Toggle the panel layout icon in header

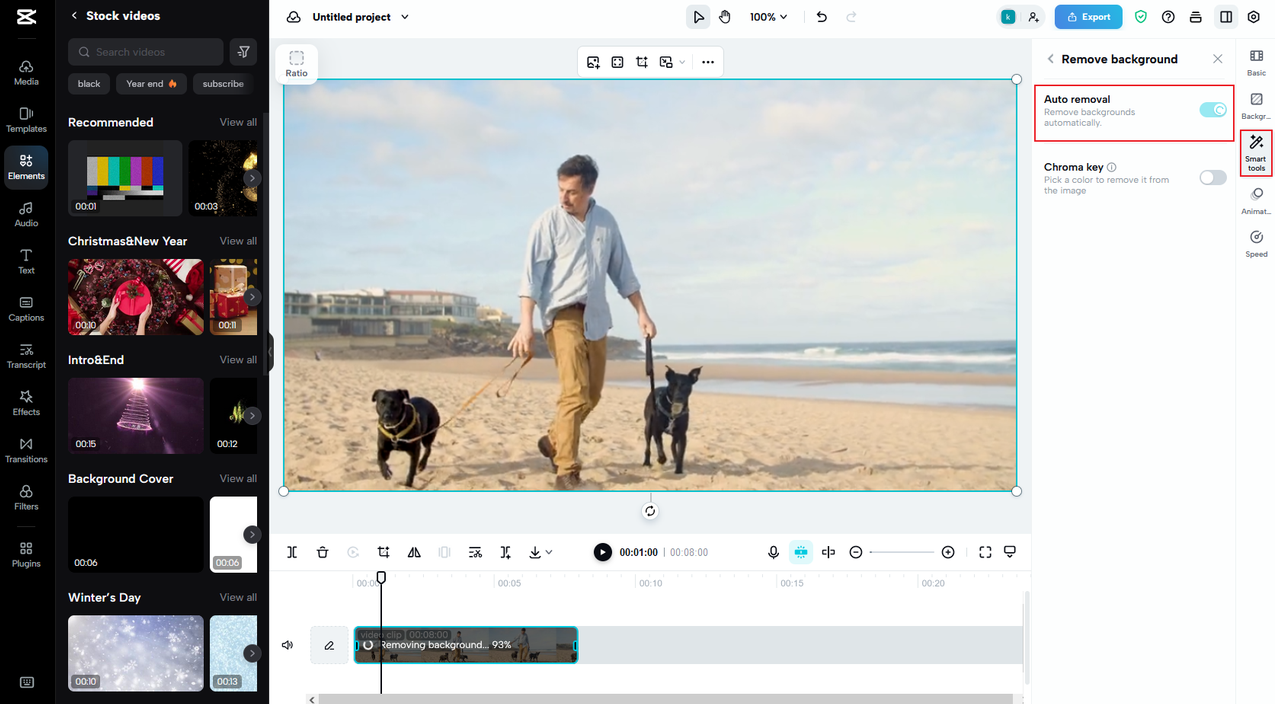coord(1225,17)
